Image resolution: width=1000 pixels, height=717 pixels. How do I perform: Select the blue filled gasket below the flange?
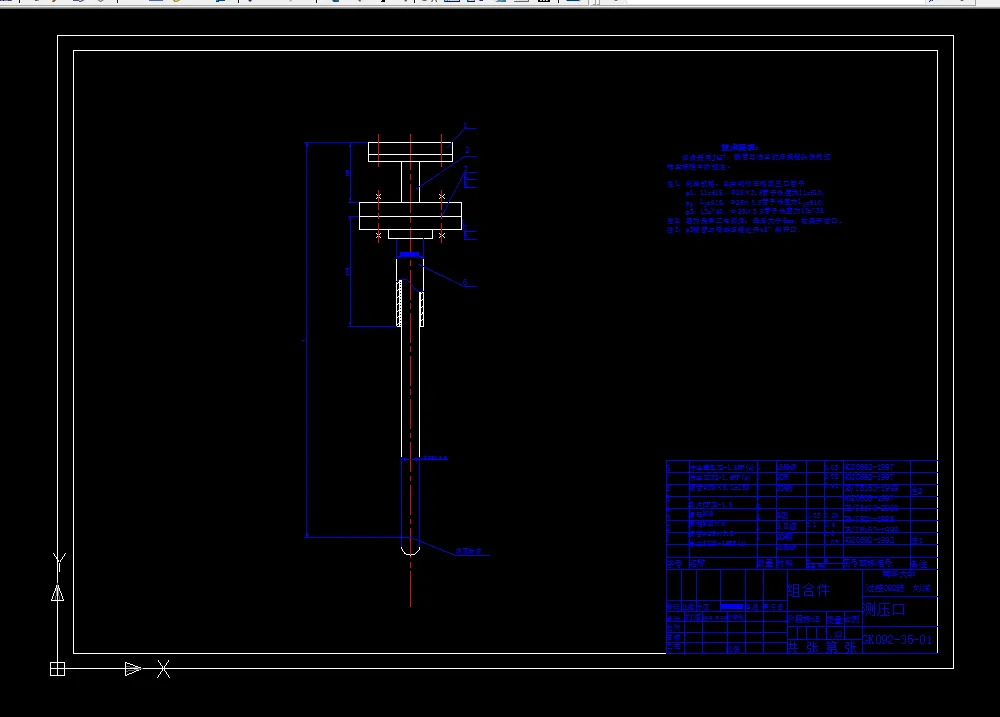409,254
